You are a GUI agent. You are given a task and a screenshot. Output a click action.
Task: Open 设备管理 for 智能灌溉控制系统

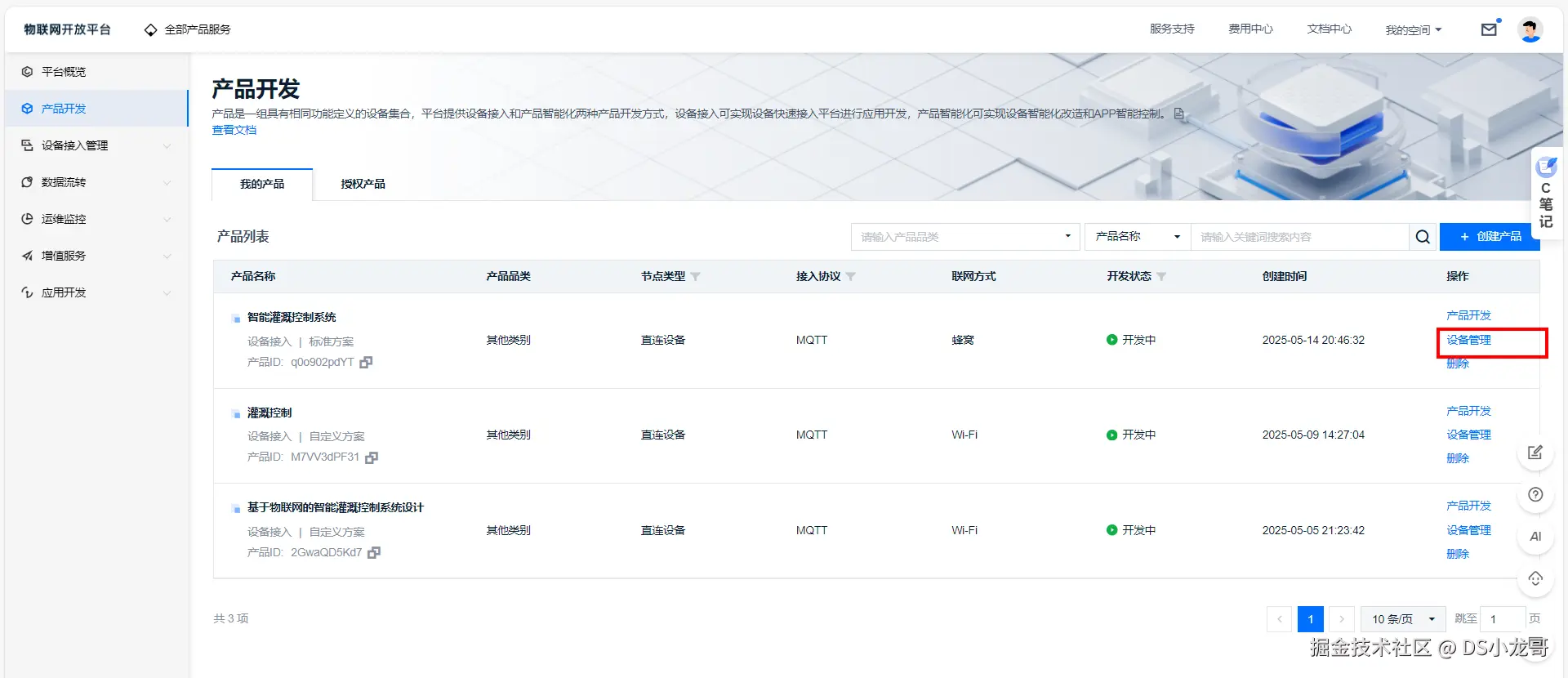coord(1468,341)
